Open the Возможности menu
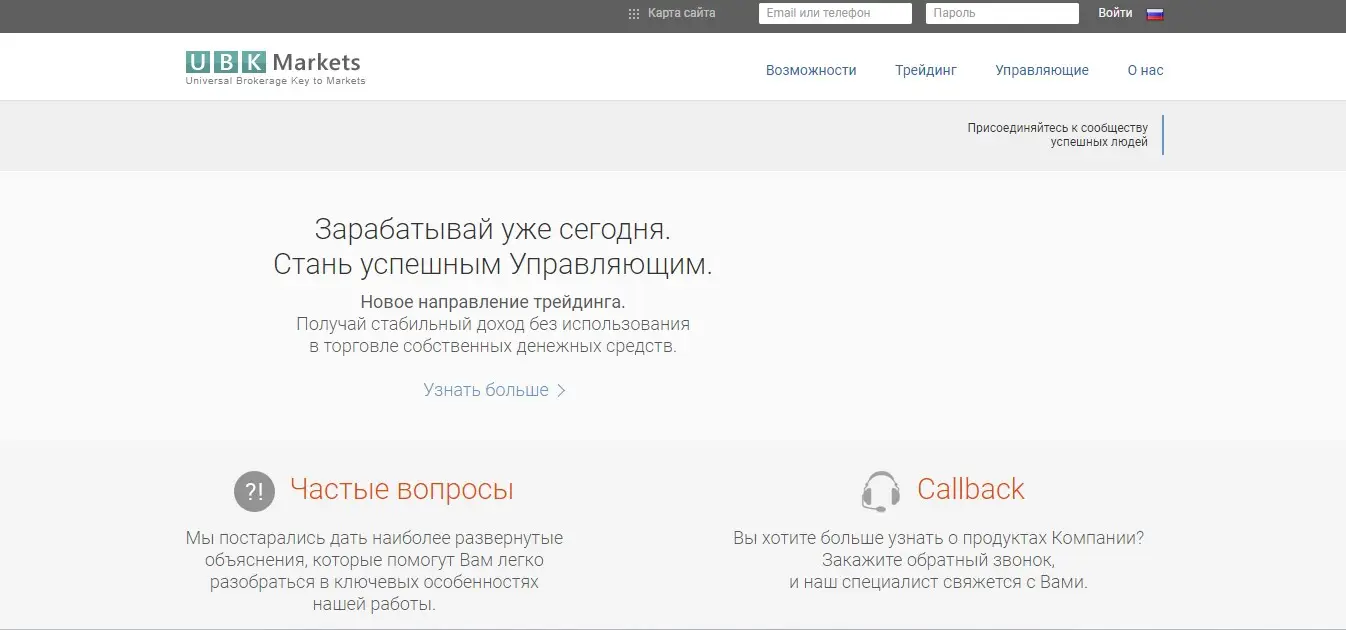The image size is (1346, 630). click(x=811, y=70)
